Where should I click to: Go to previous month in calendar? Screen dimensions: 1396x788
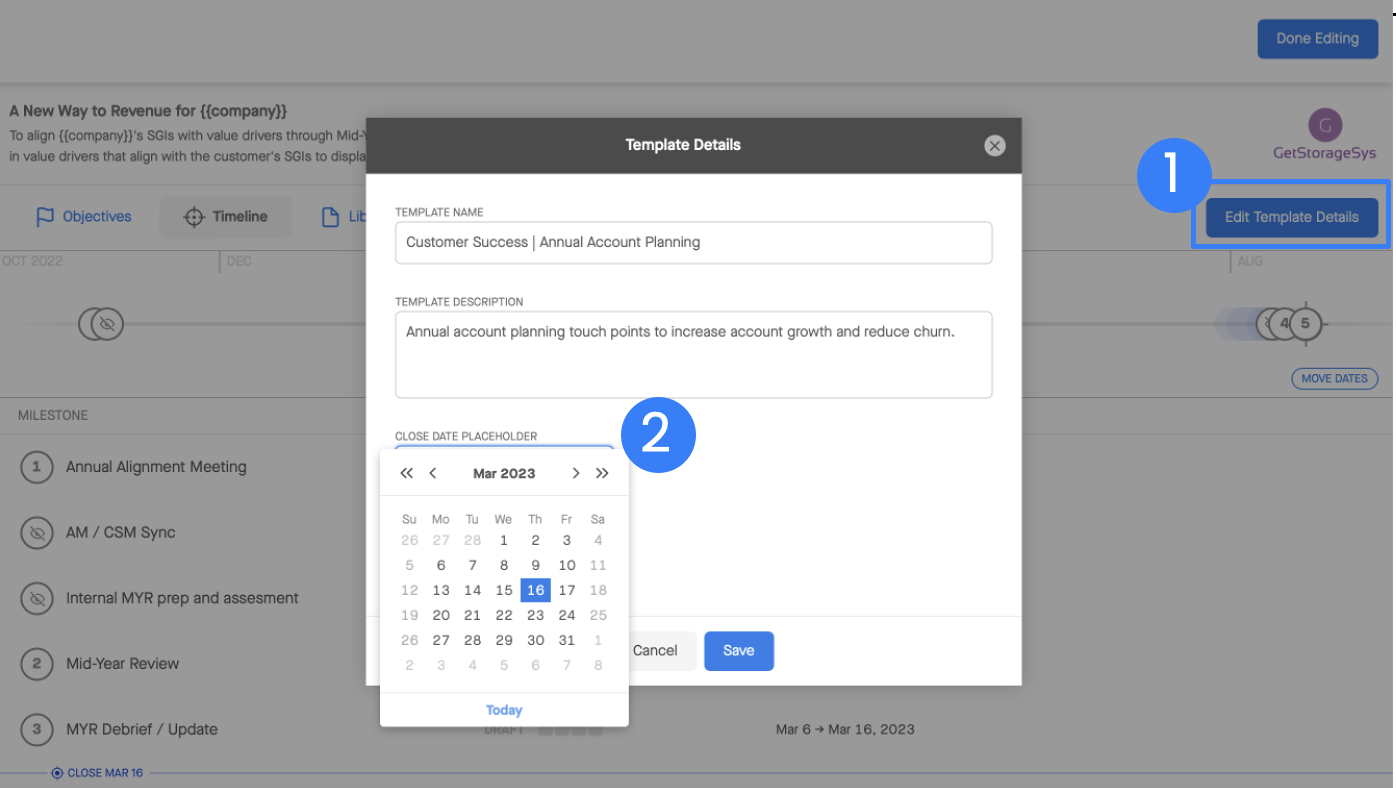(432, 474)
